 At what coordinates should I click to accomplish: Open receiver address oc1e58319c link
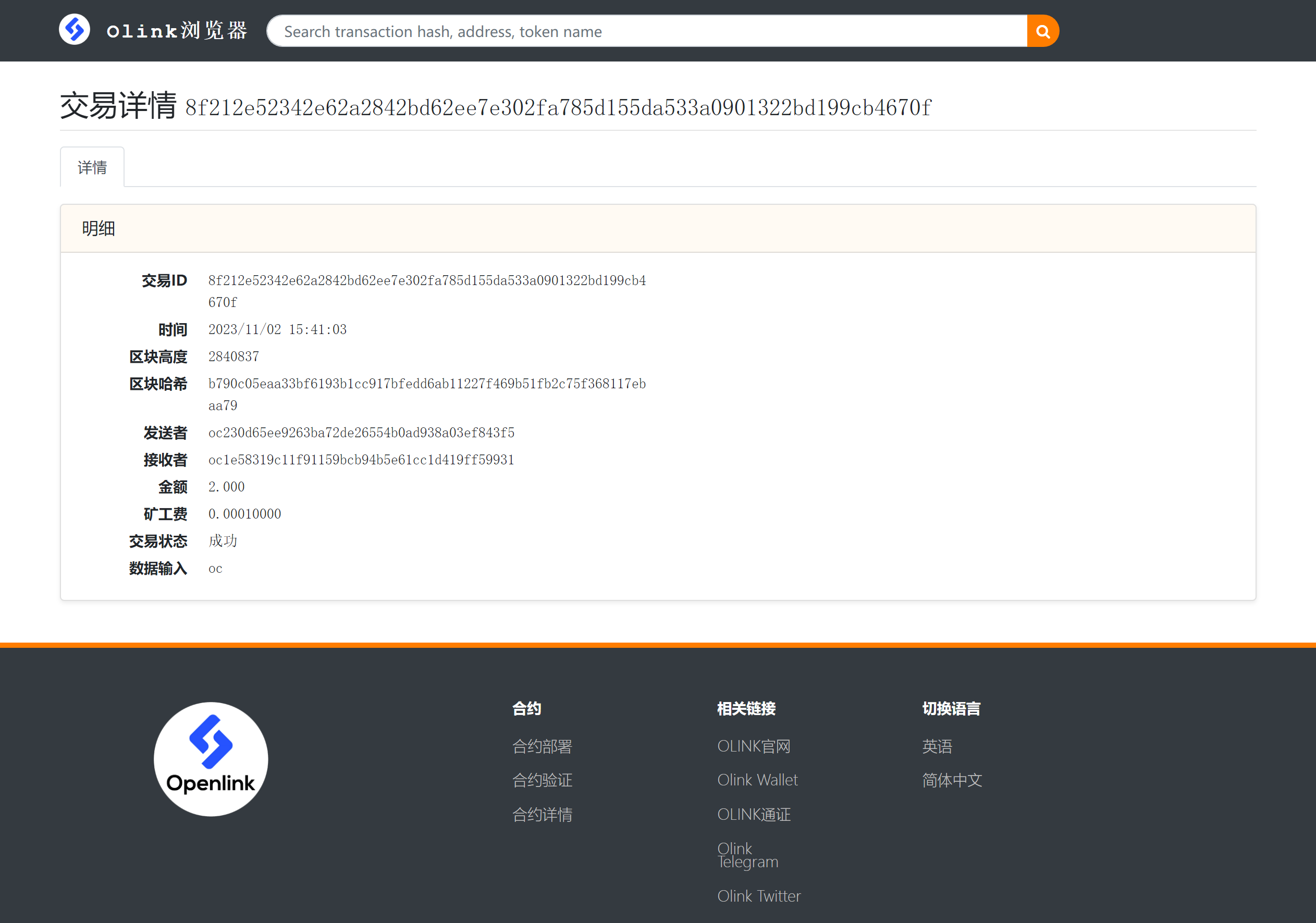click(x=361, y=460)
